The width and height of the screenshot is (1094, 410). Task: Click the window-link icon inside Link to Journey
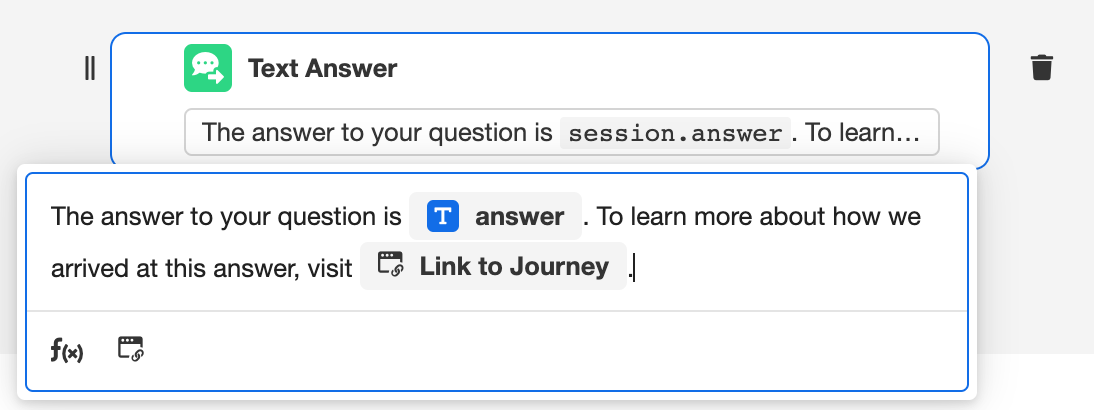pyautogui.click(x=390, y=266)
